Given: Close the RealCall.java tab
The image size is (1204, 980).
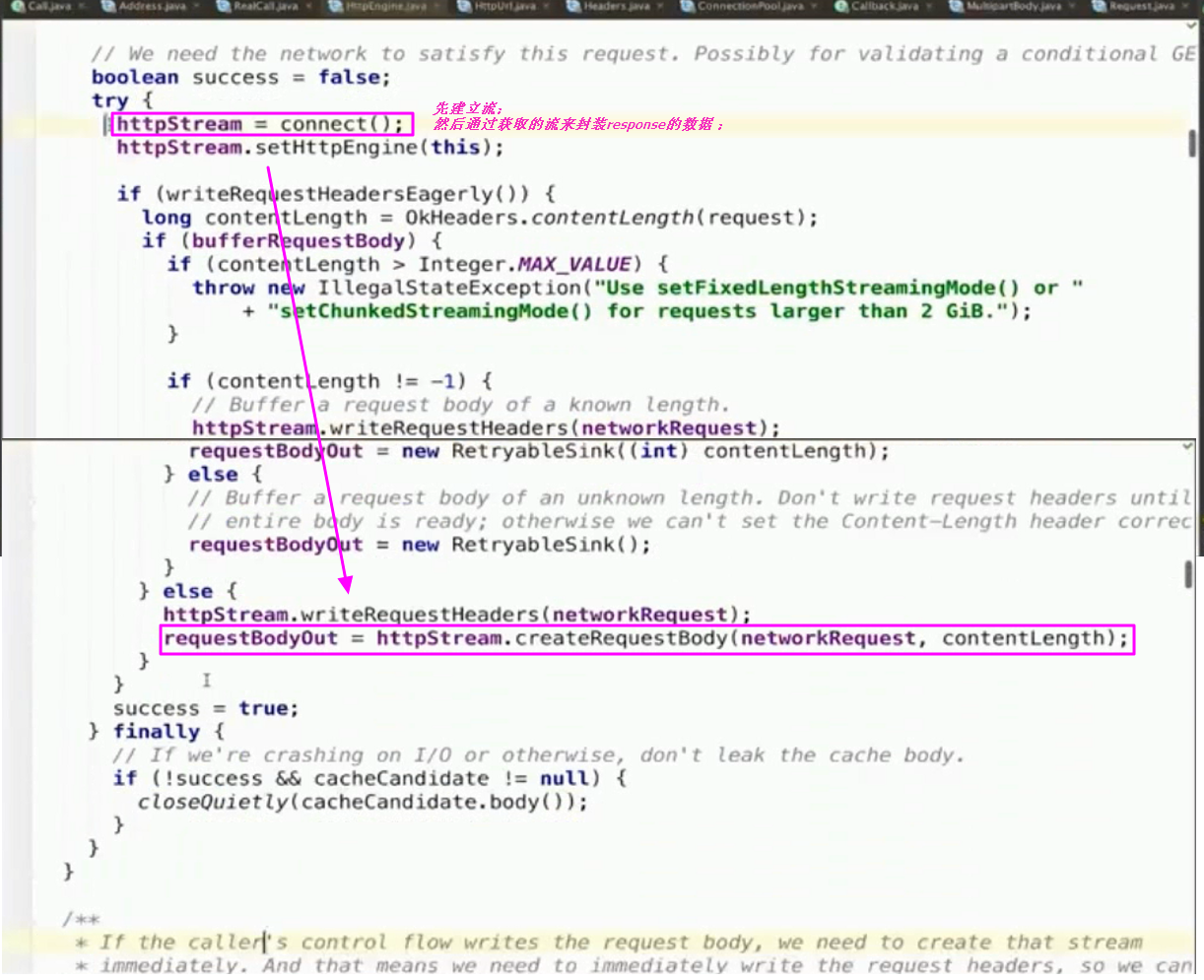Looking at the screenshot, I should pyautogui.click(x=307, y=6).
